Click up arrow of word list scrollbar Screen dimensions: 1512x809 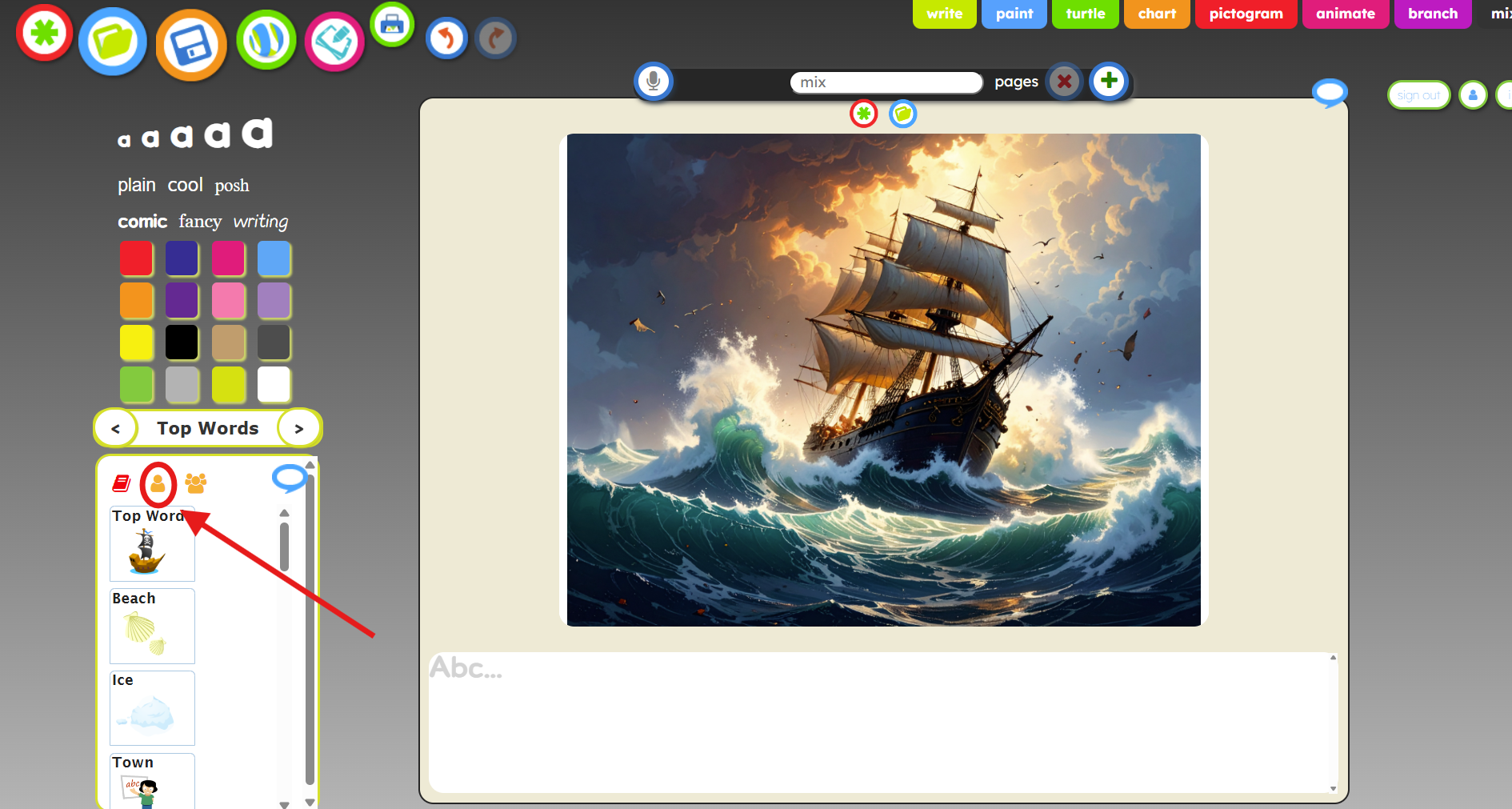pos(284,513)
